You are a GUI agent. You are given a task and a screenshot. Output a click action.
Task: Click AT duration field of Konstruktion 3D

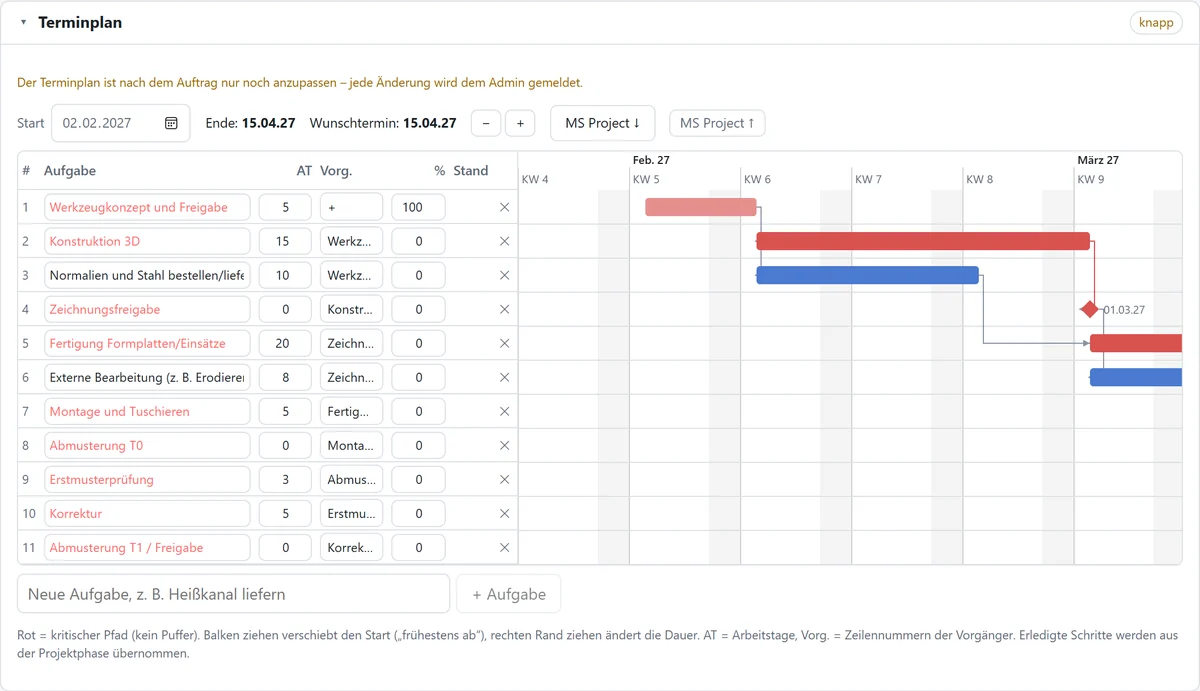[285, 241]
